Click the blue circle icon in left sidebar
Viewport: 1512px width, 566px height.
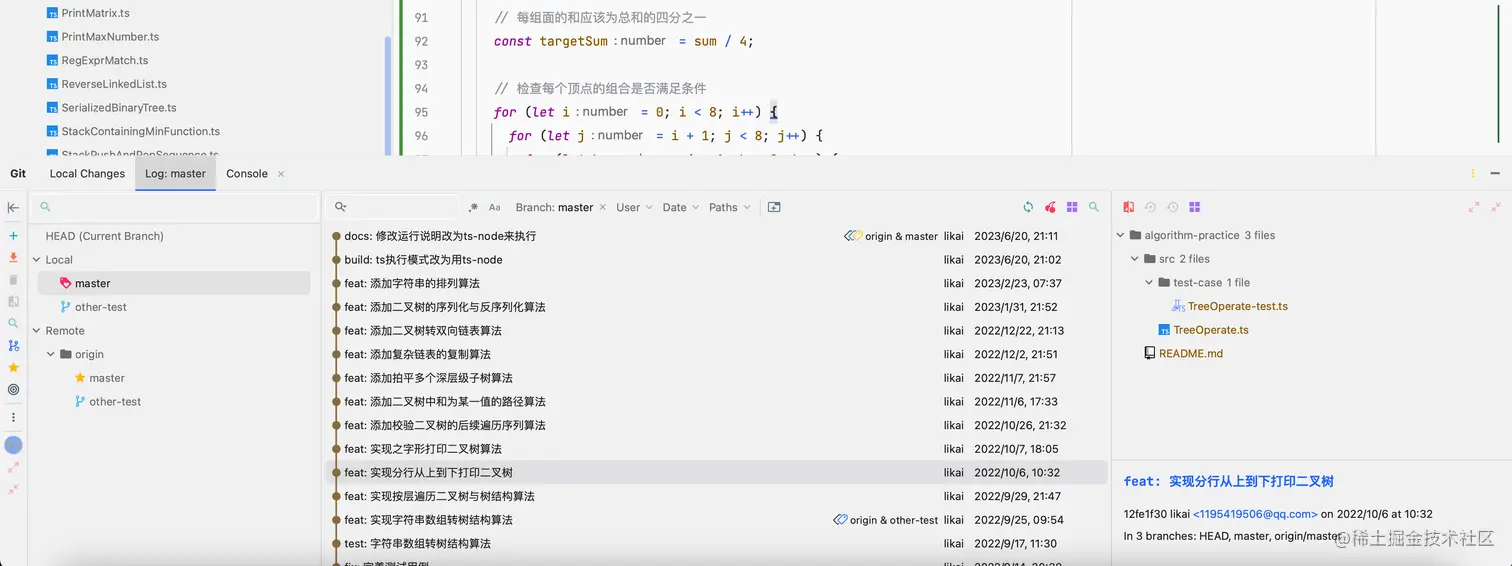[13, 445]
